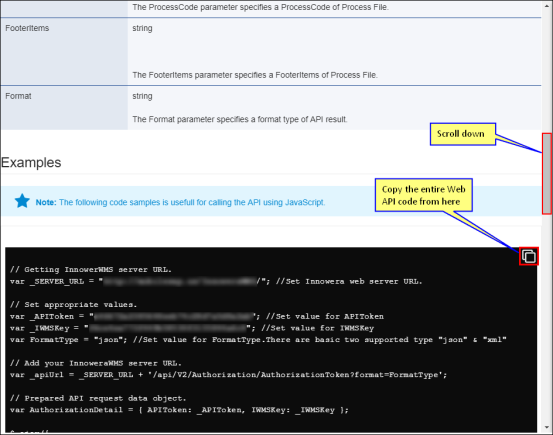
Task: Select the FooterItems parameter name
Action: pos(27,28)
